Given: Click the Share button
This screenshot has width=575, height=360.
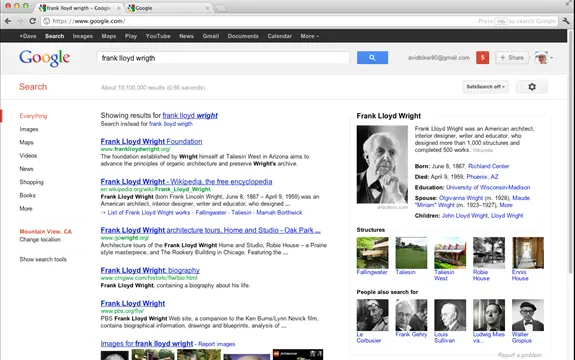Looking at the screenshot, I should [512, 58].
